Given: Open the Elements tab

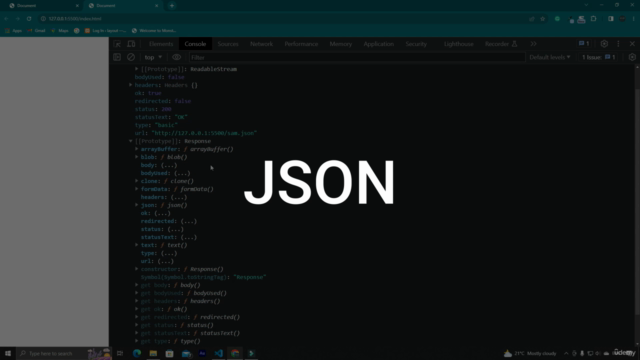Looking at the screenshot, I should (x=161, y=44).
